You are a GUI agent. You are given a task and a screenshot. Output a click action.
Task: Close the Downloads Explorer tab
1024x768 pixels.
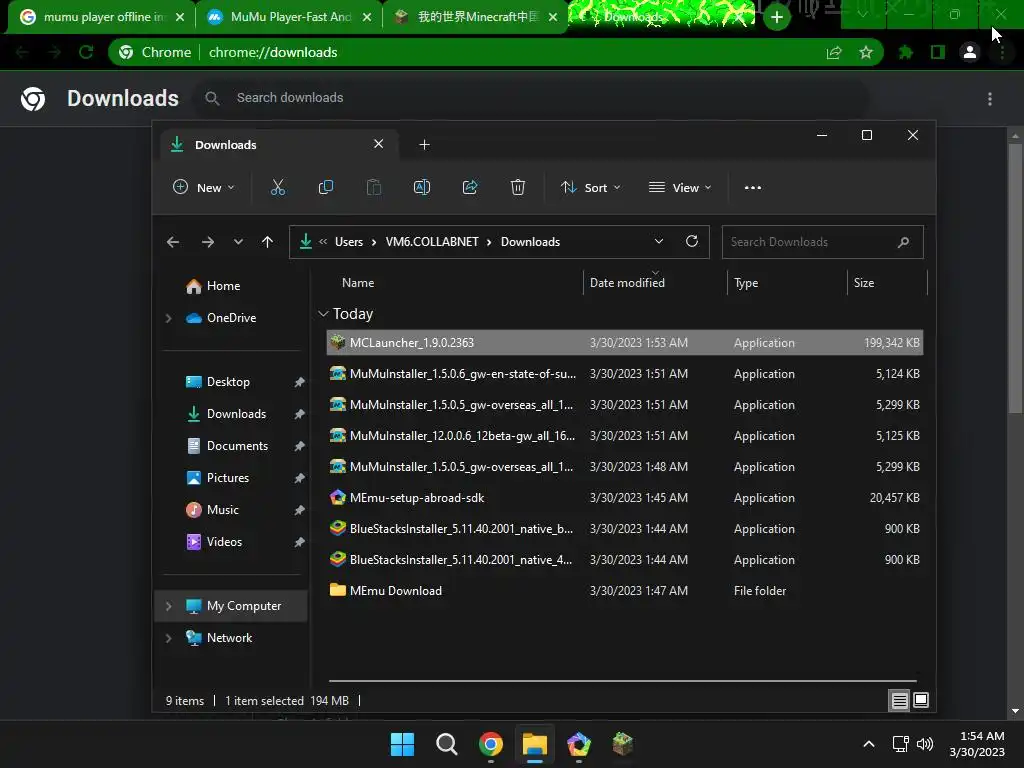379,144
